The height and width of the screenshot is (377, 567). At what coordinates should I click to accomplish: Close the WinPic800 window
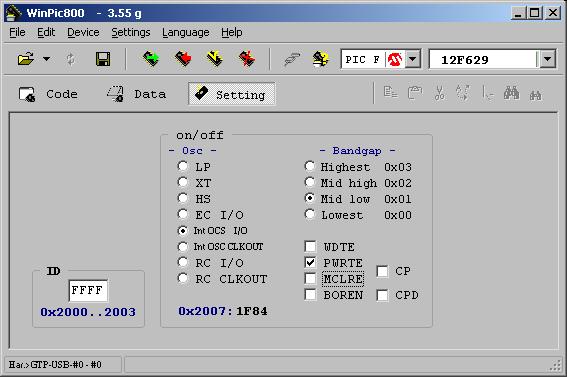coord(553,13)
